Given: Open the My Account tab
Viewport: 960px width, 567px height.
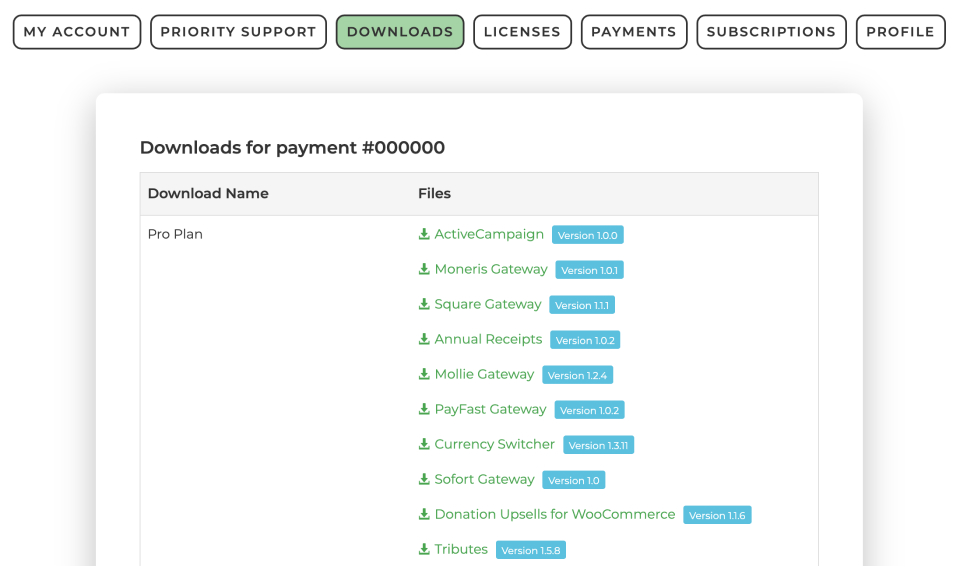Looking at the screenshot, I should (x=77, y=32).
